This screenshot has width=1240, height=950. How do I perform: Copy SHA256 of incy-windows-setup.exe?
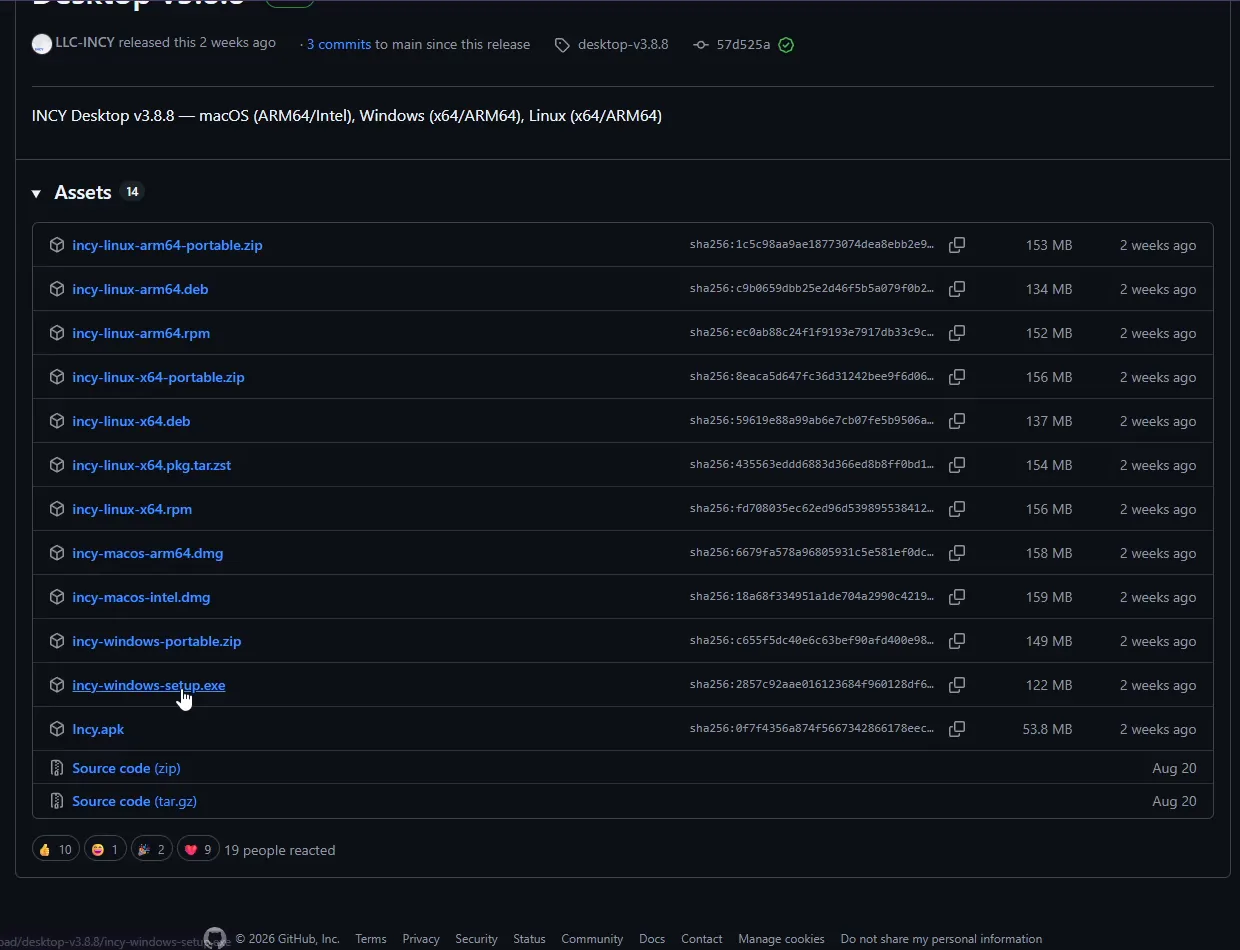(957, 685)
